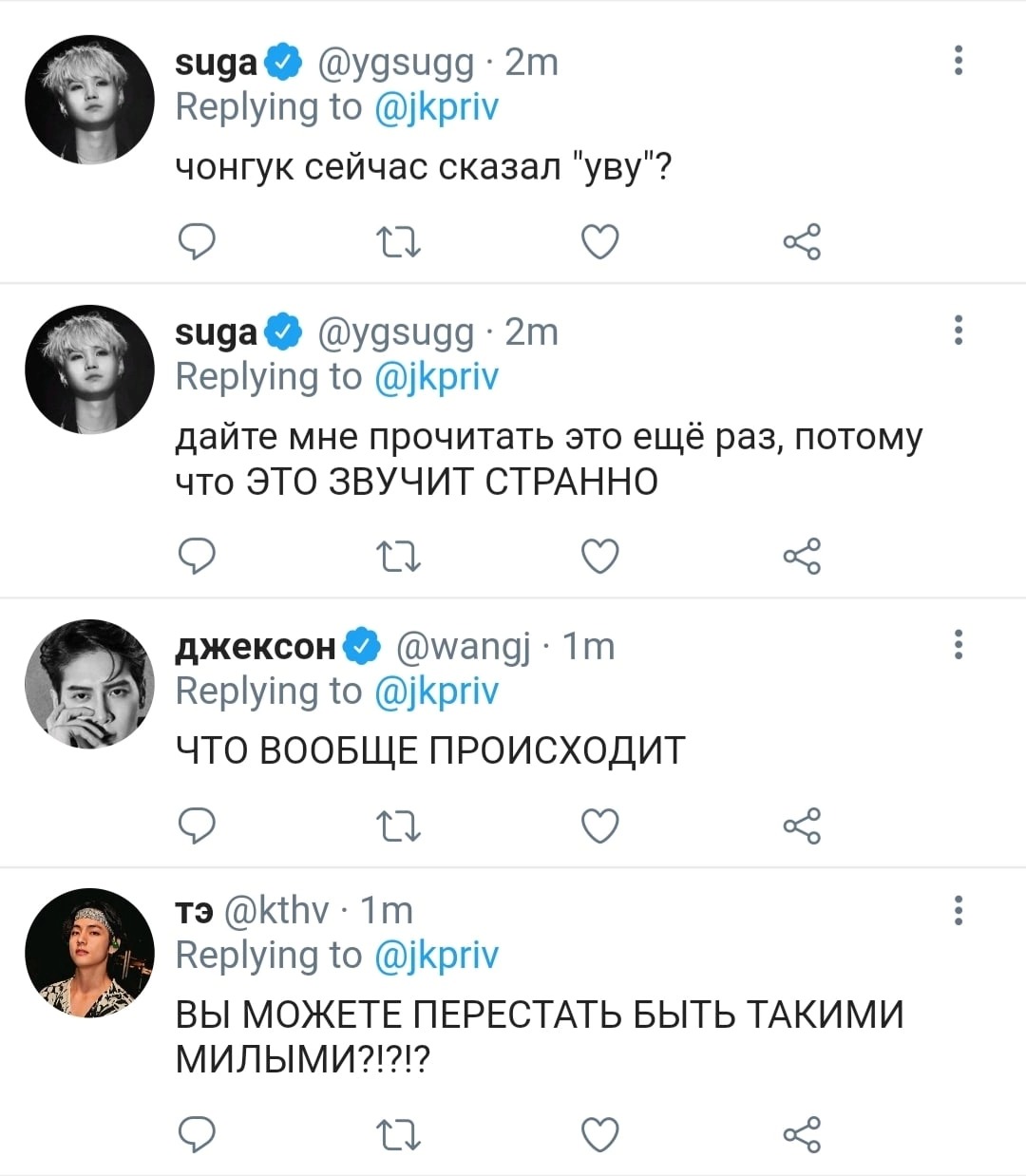Open more options menu on джексон's tweet
The image size is (1026, 1176).
(959, 644)
